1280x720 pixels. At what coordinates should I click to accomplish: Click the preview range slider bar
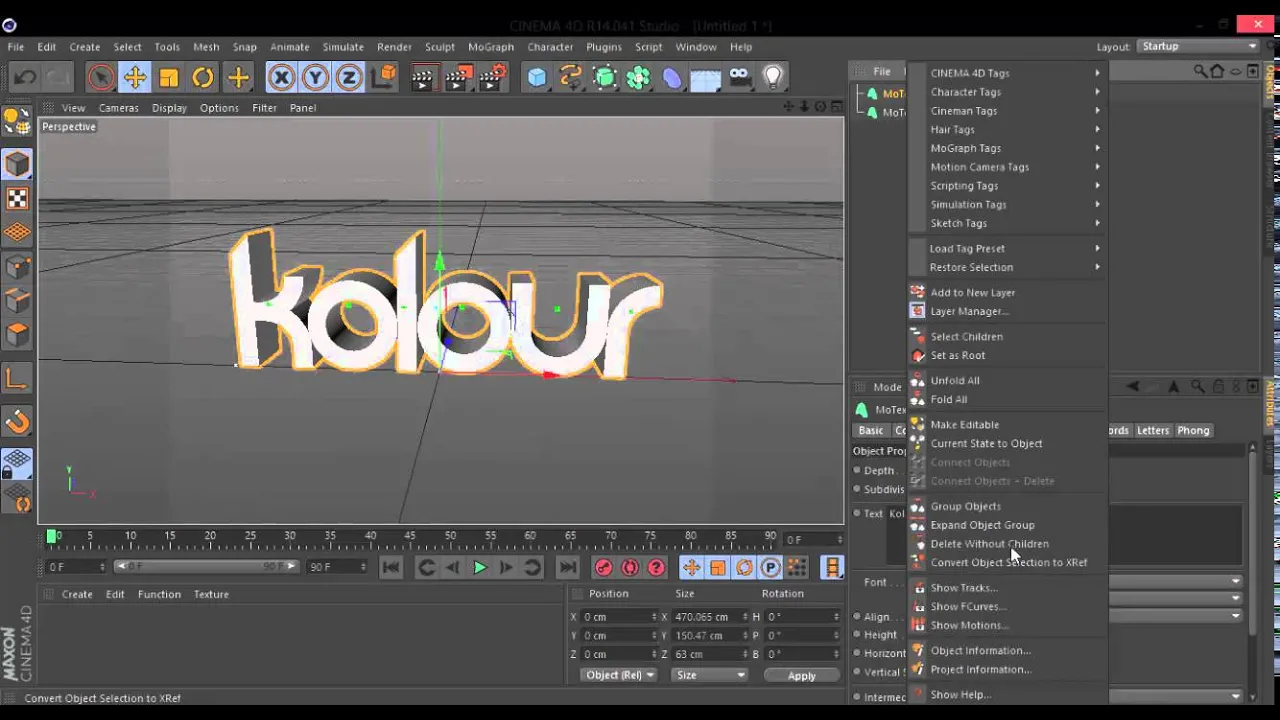[x=206, y=567]
